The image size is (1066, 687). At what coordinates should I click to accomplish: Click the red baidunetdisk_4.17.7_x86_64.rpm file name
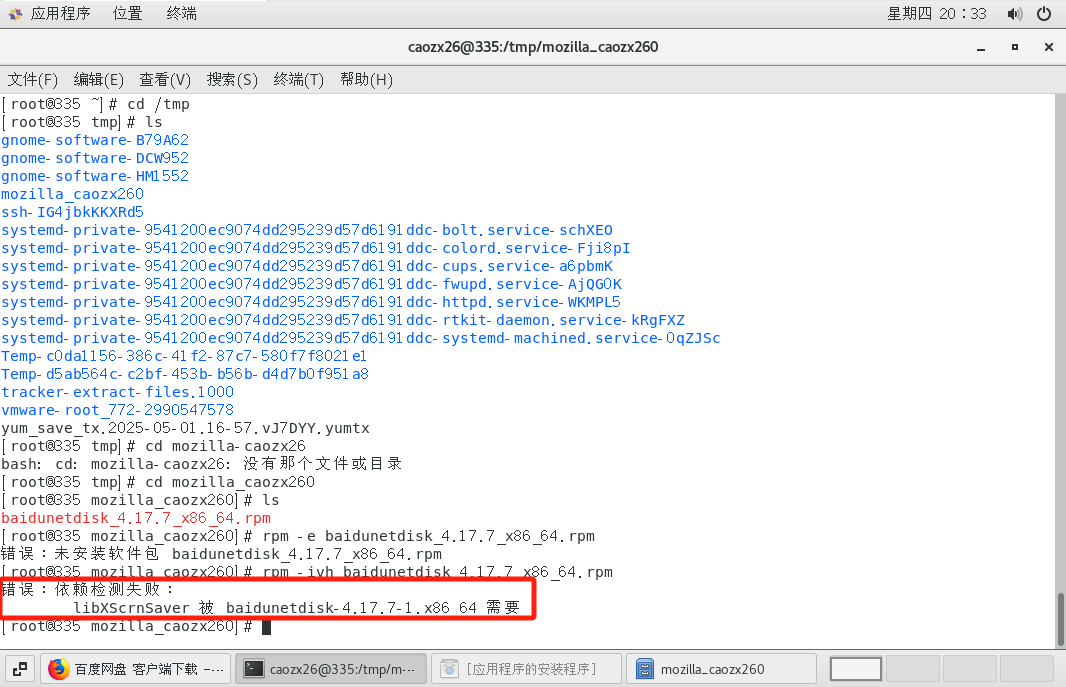click(x=136, y=518)
